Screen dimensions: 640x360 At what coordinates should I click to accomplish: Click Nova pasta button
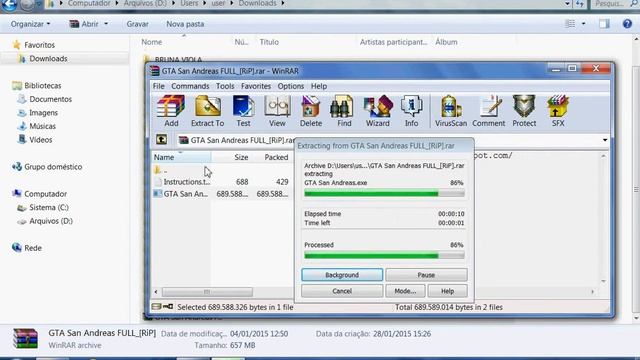pos(185,24)
